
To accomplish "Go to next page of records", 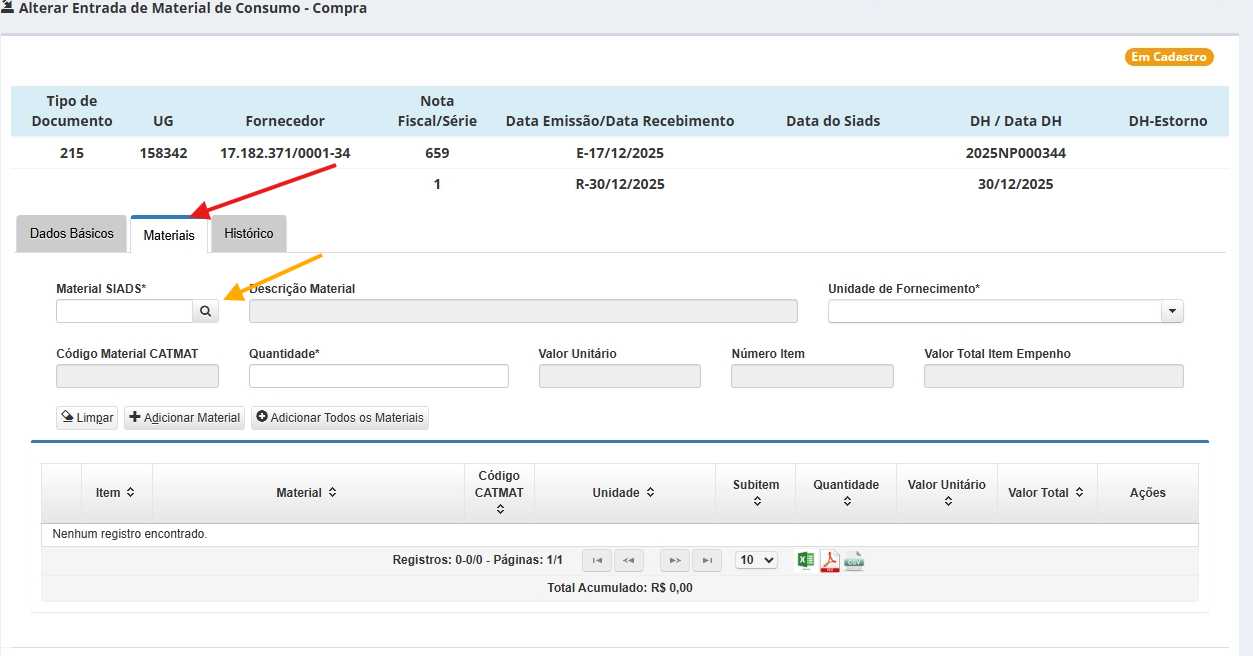I will coord(675,561).
